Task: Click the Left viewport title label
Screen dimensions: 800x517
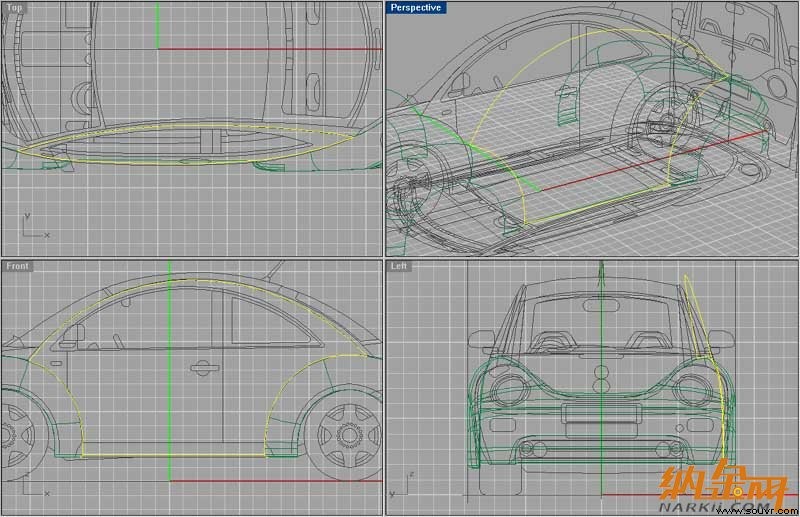Action: pos(398,266)
